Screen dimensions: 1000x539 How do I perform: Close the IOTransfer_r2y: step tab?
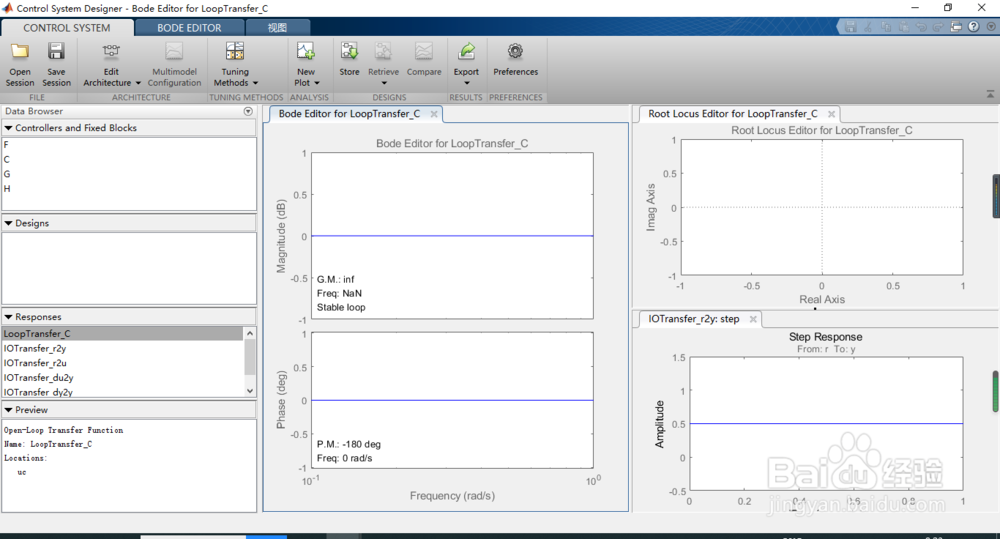tap(753, 319)
